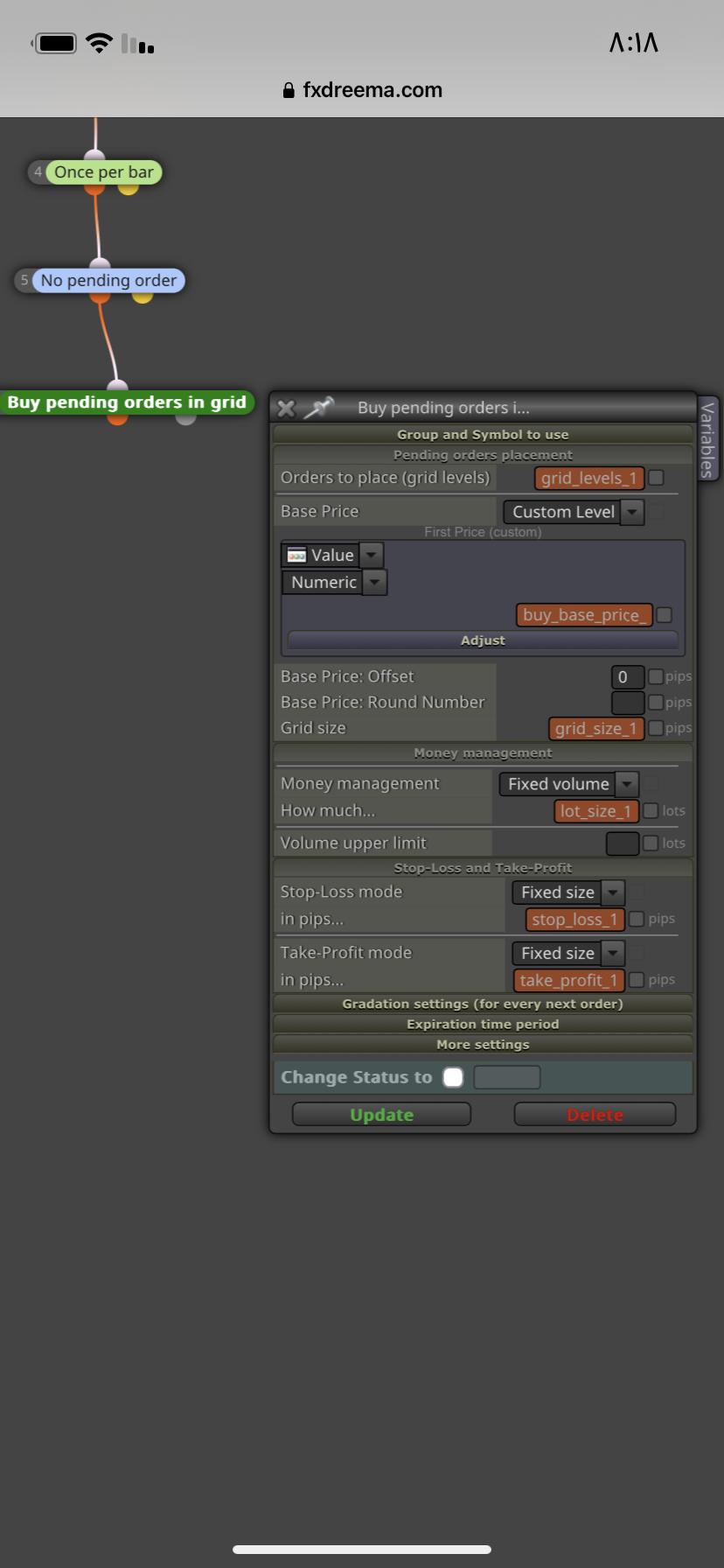Collapse Stop-Loss and Take-Profit section
Image resolution: width=724 pixels, height=1568 pixels.
[483, 868]
